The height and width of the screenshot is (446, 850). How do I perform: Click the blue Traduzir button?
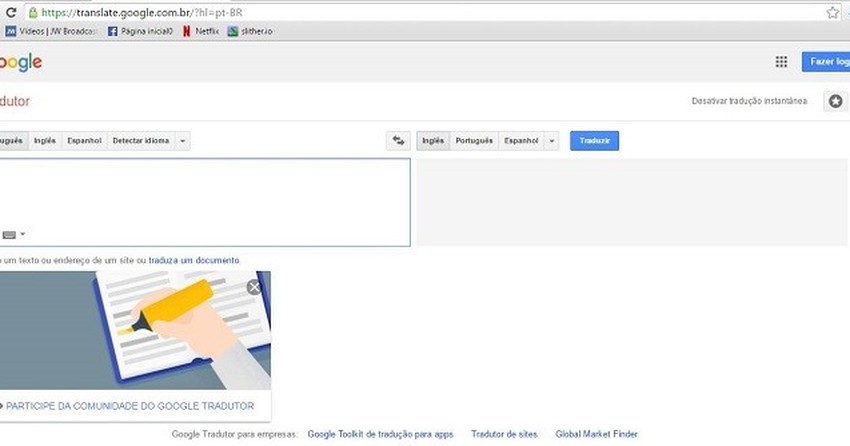pos(594,141)
